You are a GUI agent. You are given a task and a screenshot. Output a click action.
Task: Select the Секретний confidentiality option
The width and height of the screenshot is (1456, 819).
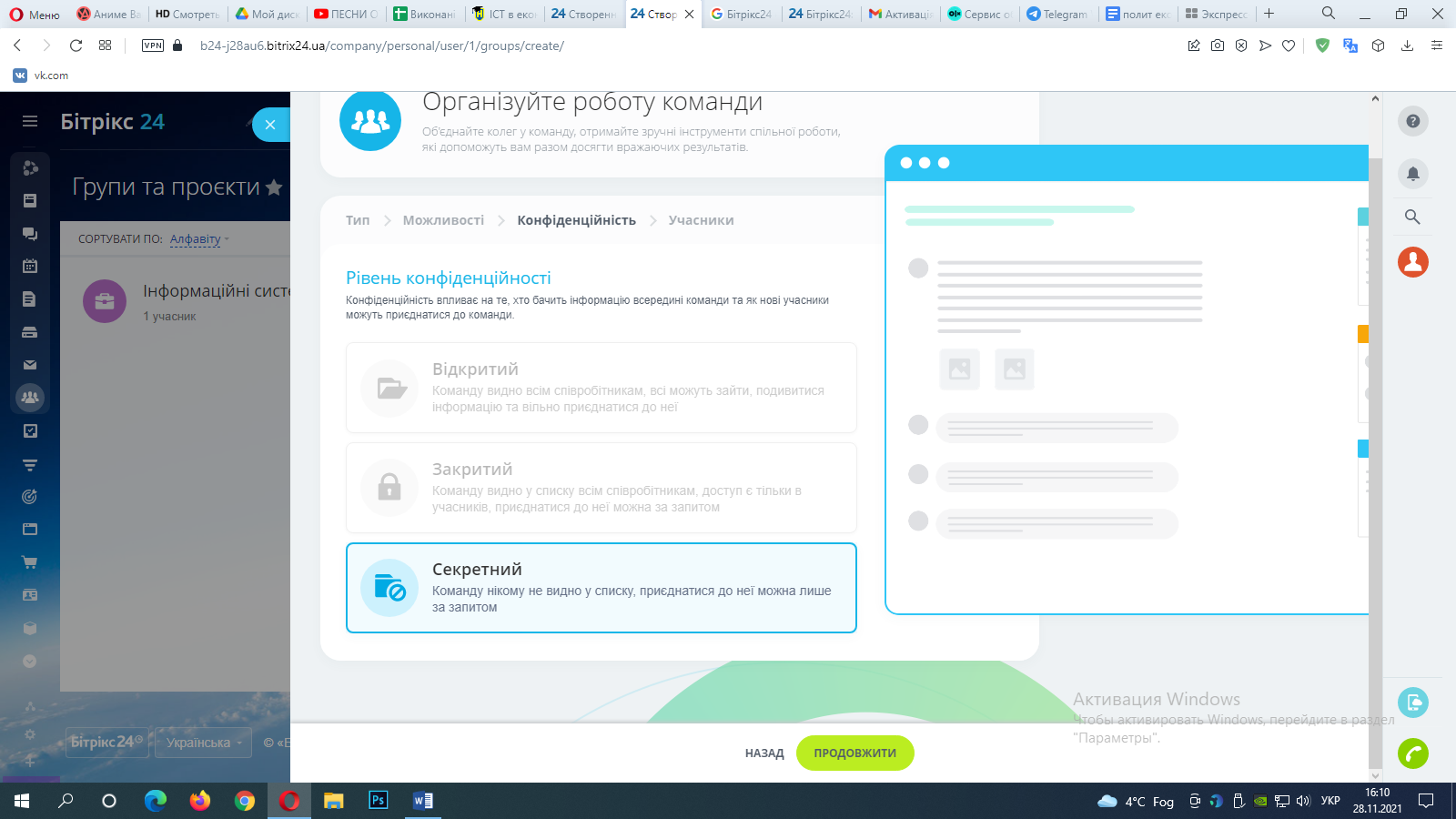602,588
